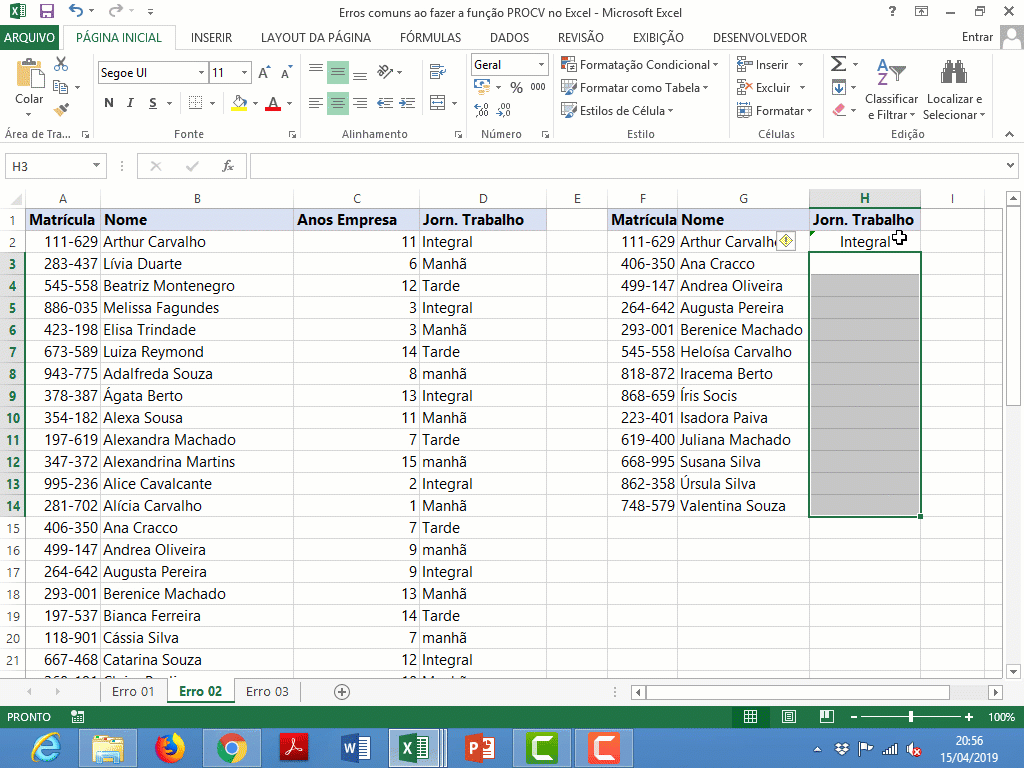Select the Format Painter brush
This screenshot has width=1024, height=768.
pyautogui.click(x=61, y=109)
